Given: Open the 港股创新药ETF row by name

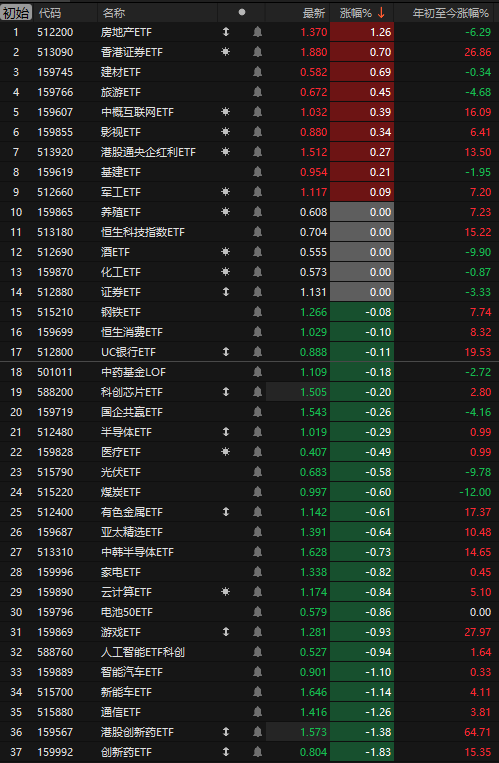Looking at the screenshot, I should click(137, 732).
